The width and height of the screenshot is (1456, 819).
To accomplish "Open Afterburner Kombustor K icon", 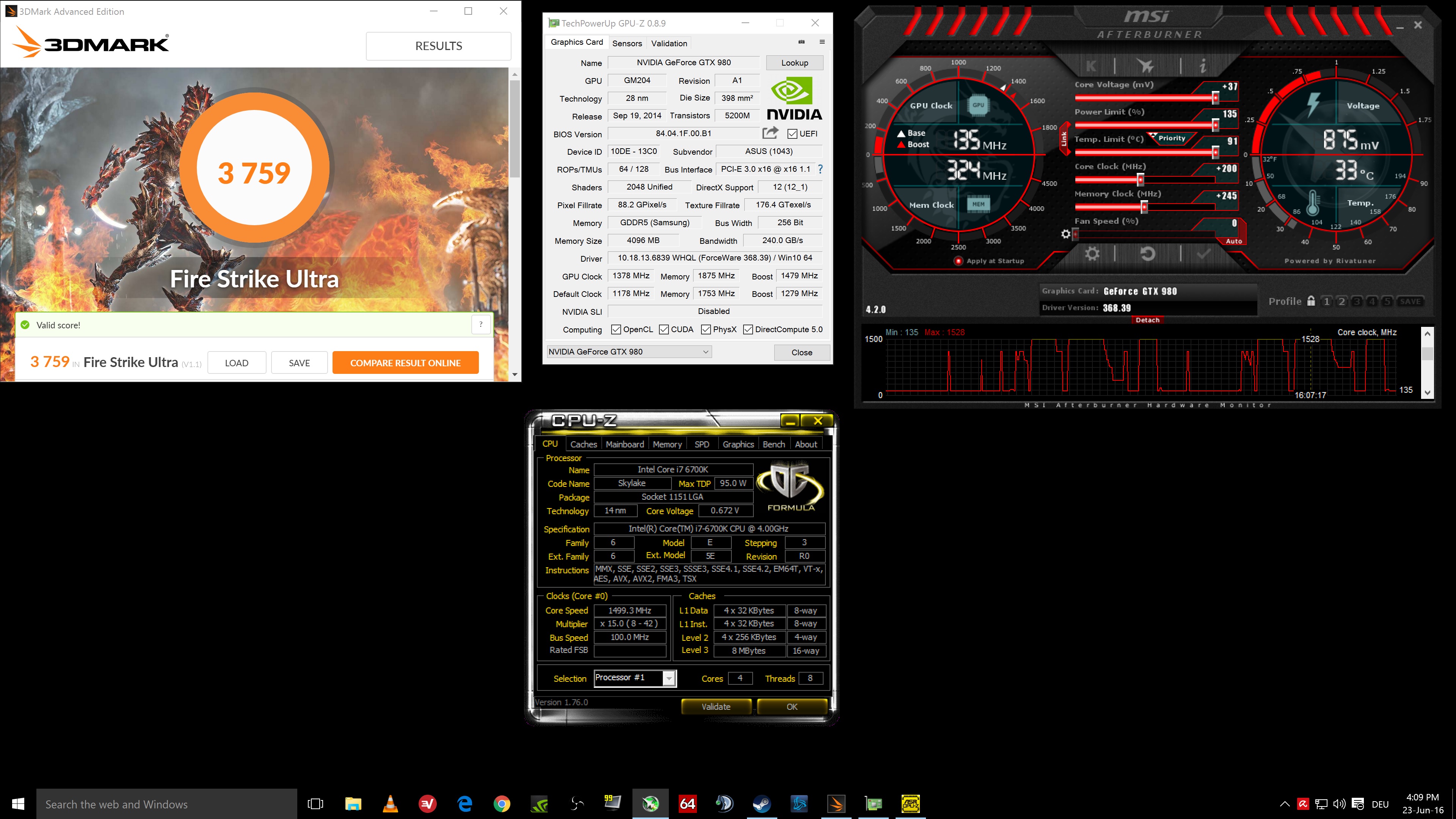I will pos(1091,66).
